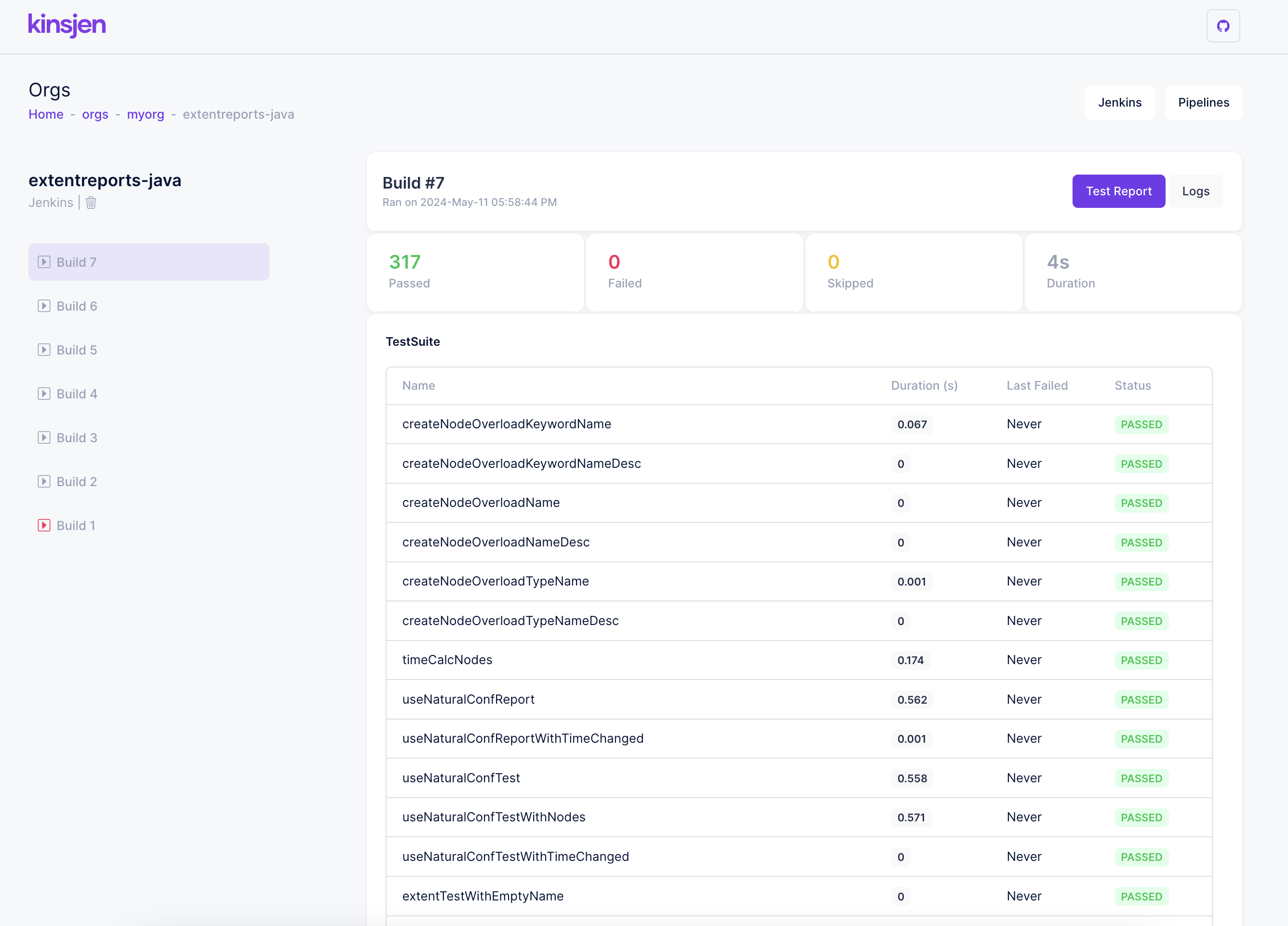
Task: Open the Jenkins button at top right
Action: pyautogui.click(x=1119, y=103)
